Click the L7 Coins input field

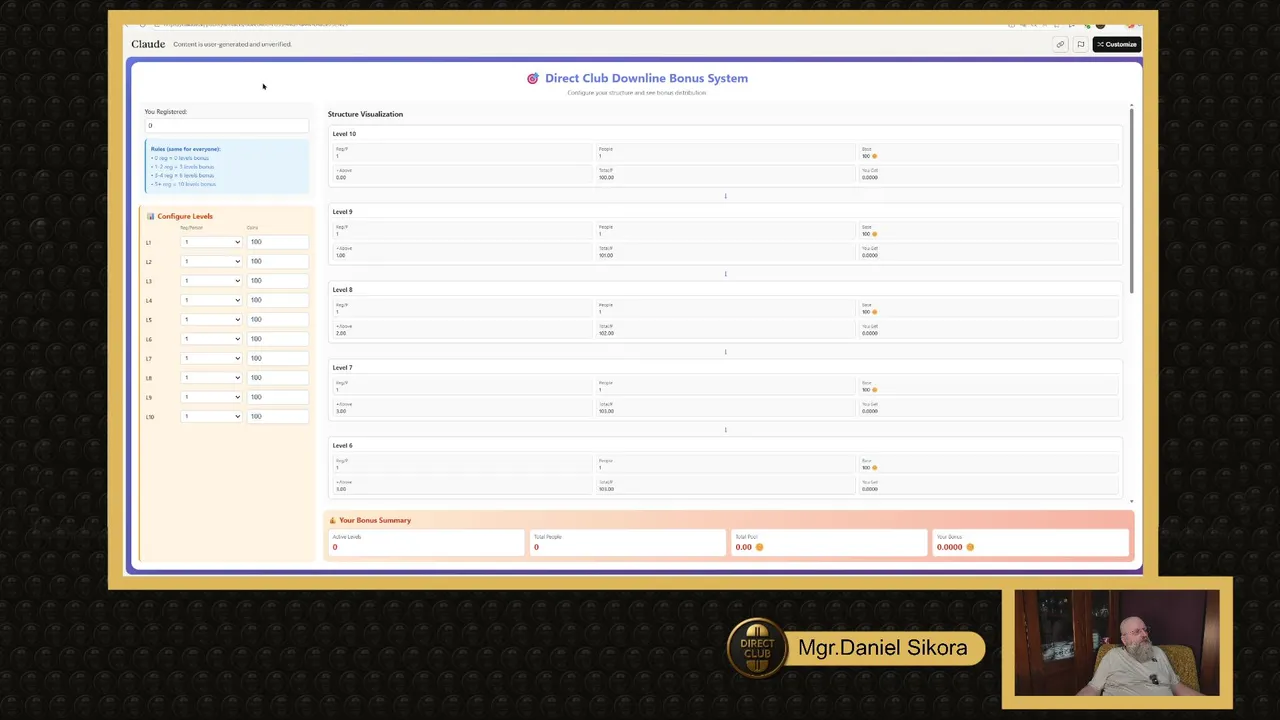pos(278,358)
